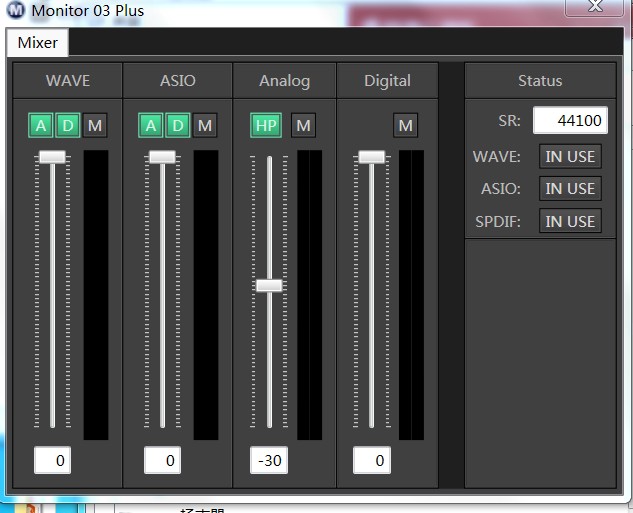The image size is (633, 513).
Task: Toggle the ASIO channel A output button
Action: (151, 125)
